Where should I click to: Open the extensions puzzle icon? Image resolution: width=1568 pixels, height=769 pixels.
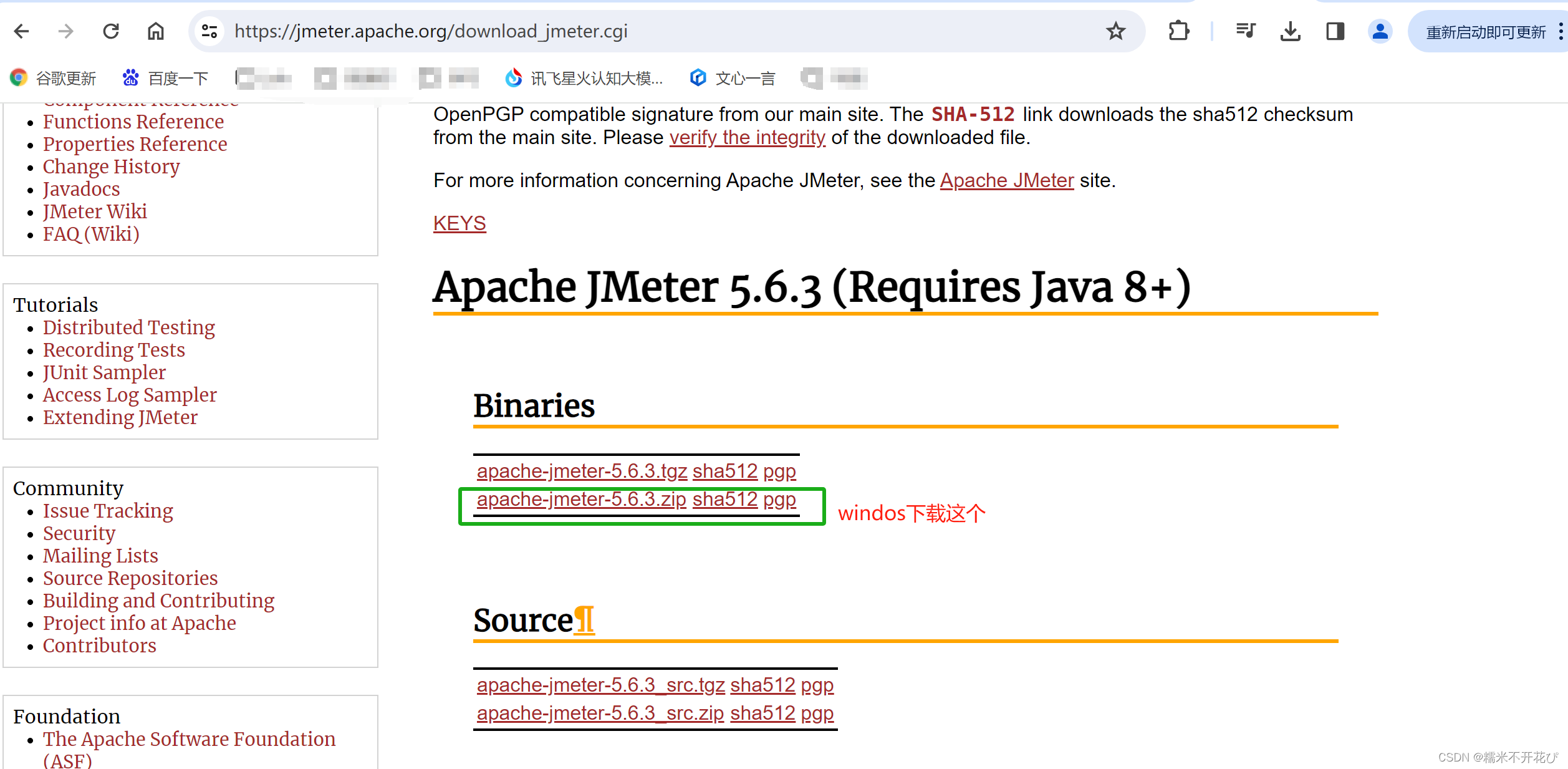(x=1178, y=31)
